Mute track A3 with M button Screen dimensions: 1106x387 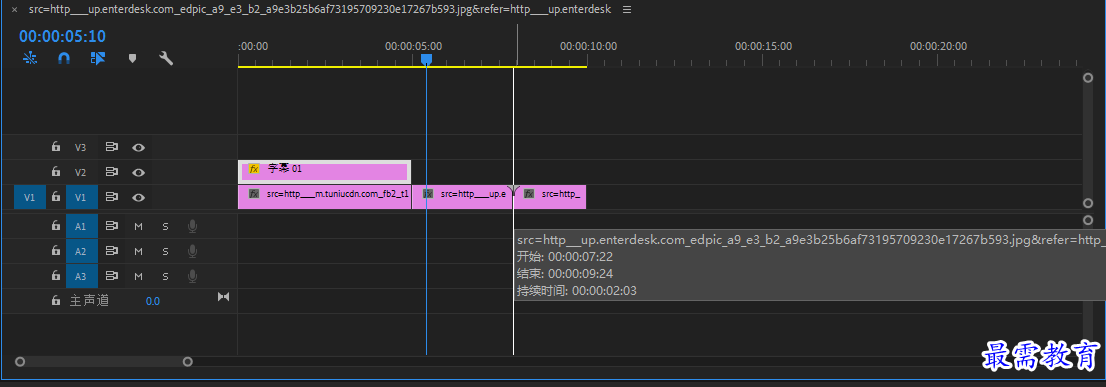click(138, 276)
